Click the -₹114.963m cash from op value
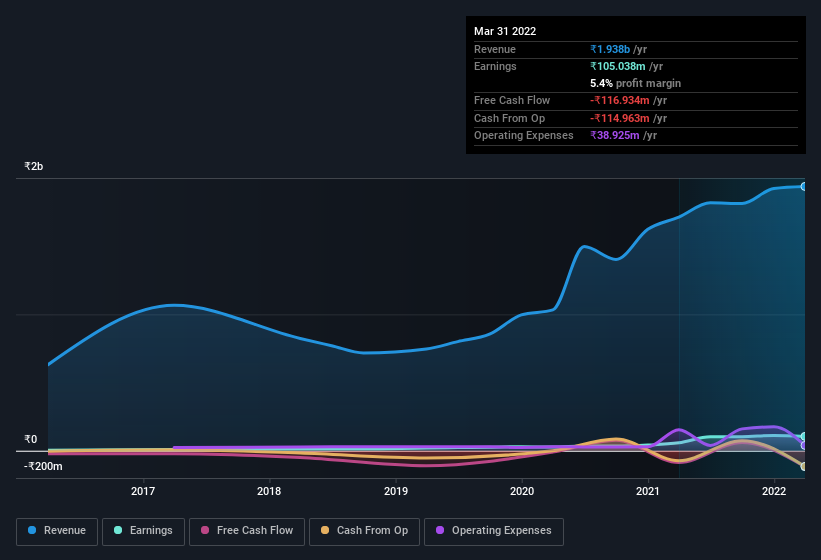Screen dimensions: 821x560 [620, 118]
